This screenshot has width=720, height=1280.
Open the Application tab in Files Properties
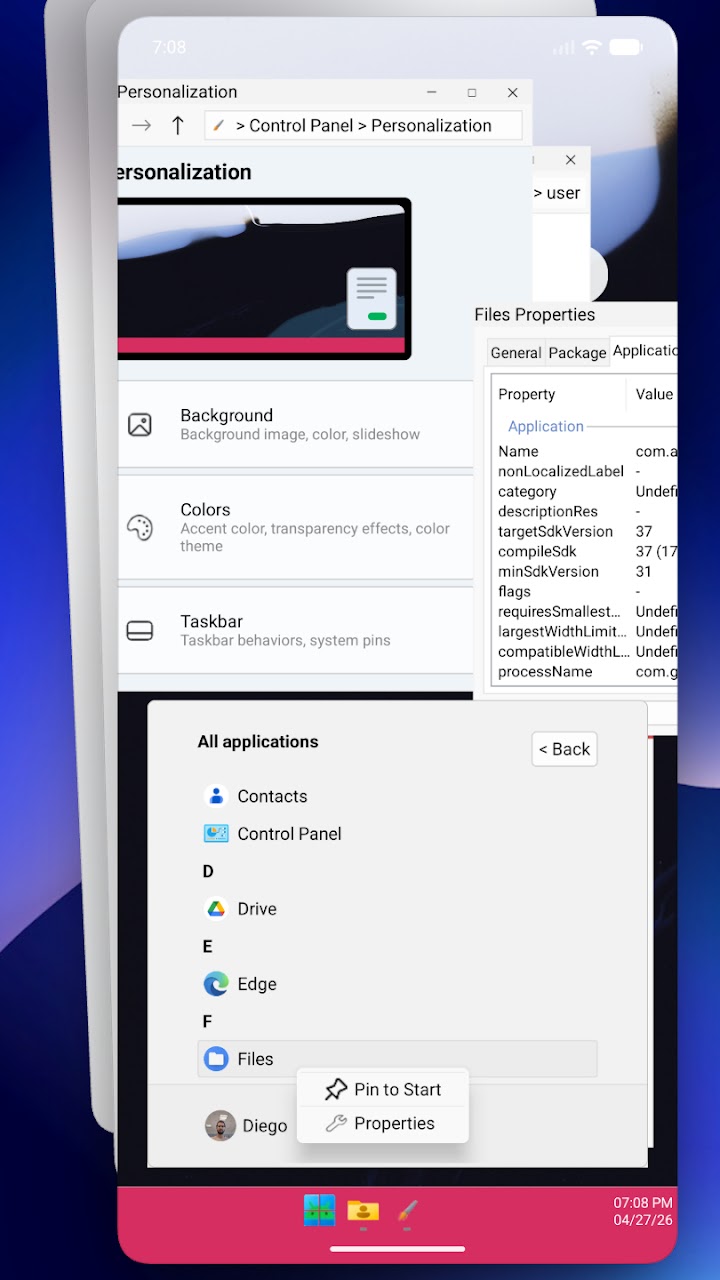tap(644, 350)
